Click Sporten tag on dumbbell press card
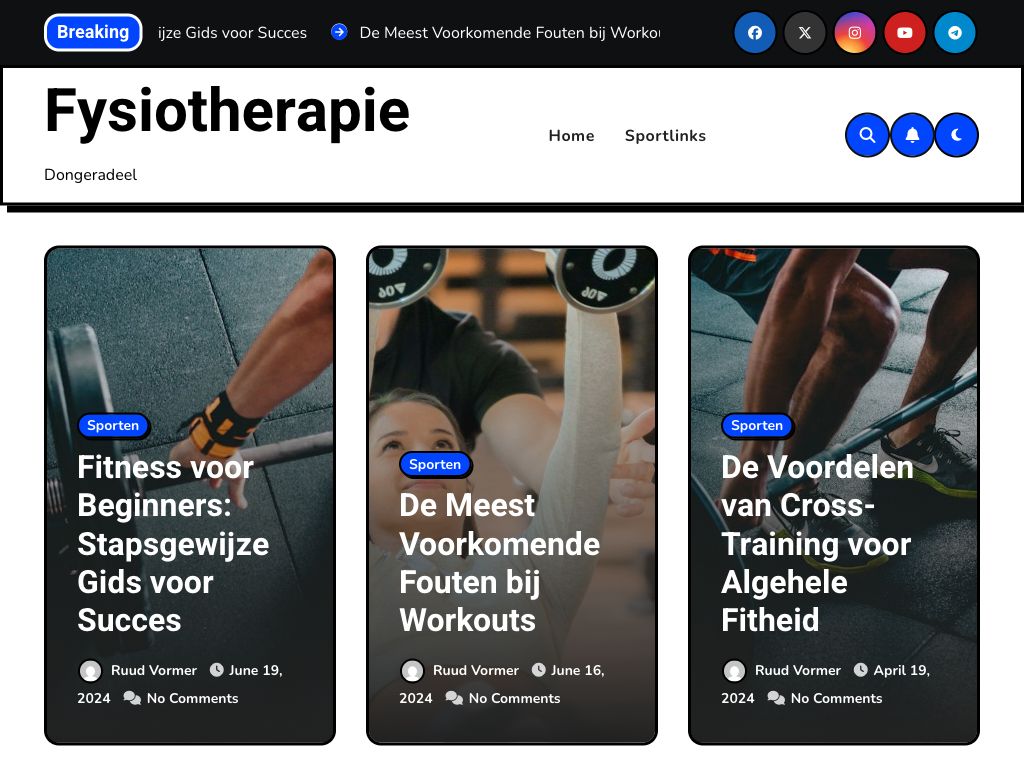1024x768 pixels. pyautogui.click(x=435, y=464)
